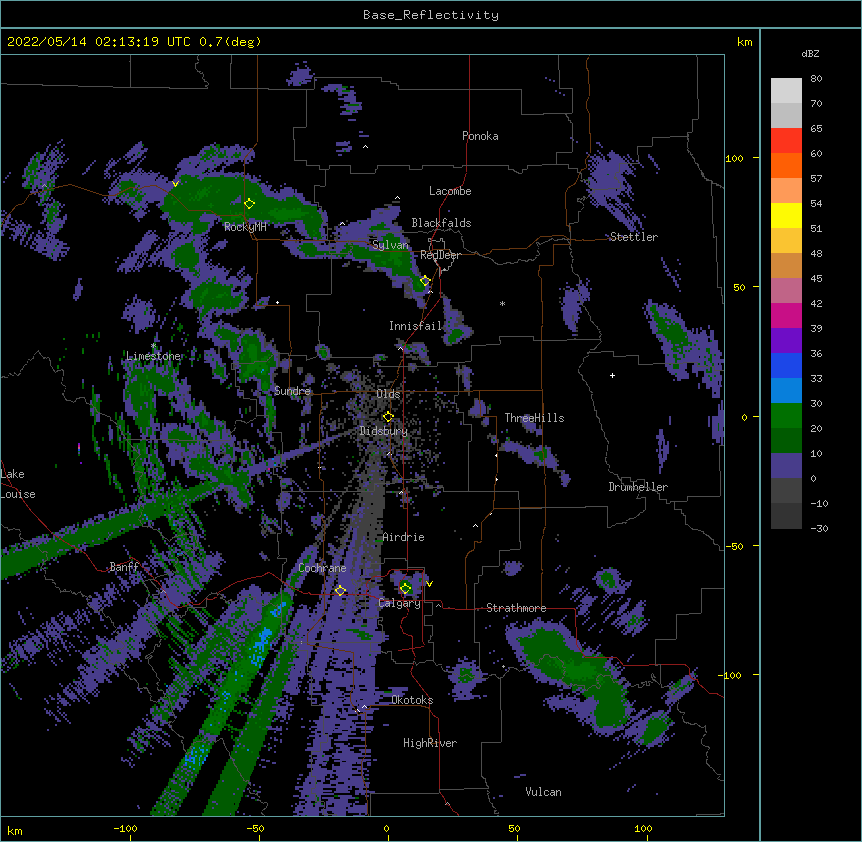Viewport: 862px width, 842px height.
Task: Click the yellow diamond marker south of RedDeer
Action: (425, 281)
